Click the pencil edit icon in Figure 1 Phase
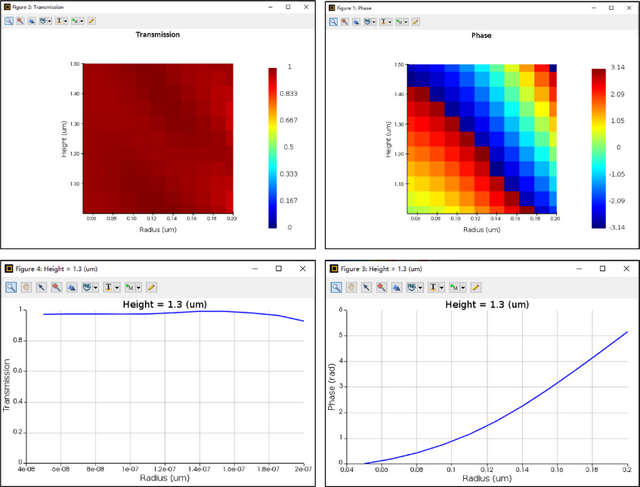Image resolution: width=640 pixels, height=487 pixels. [416, 20]
